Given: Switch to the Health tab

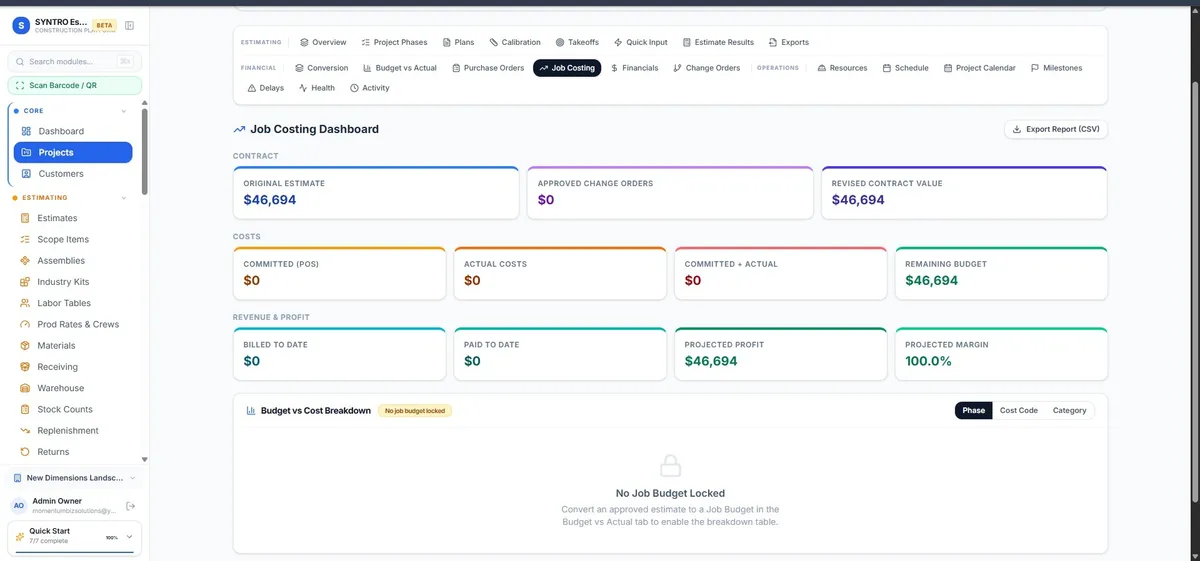Looking at the screenshot, I should (x=317, y=88).
